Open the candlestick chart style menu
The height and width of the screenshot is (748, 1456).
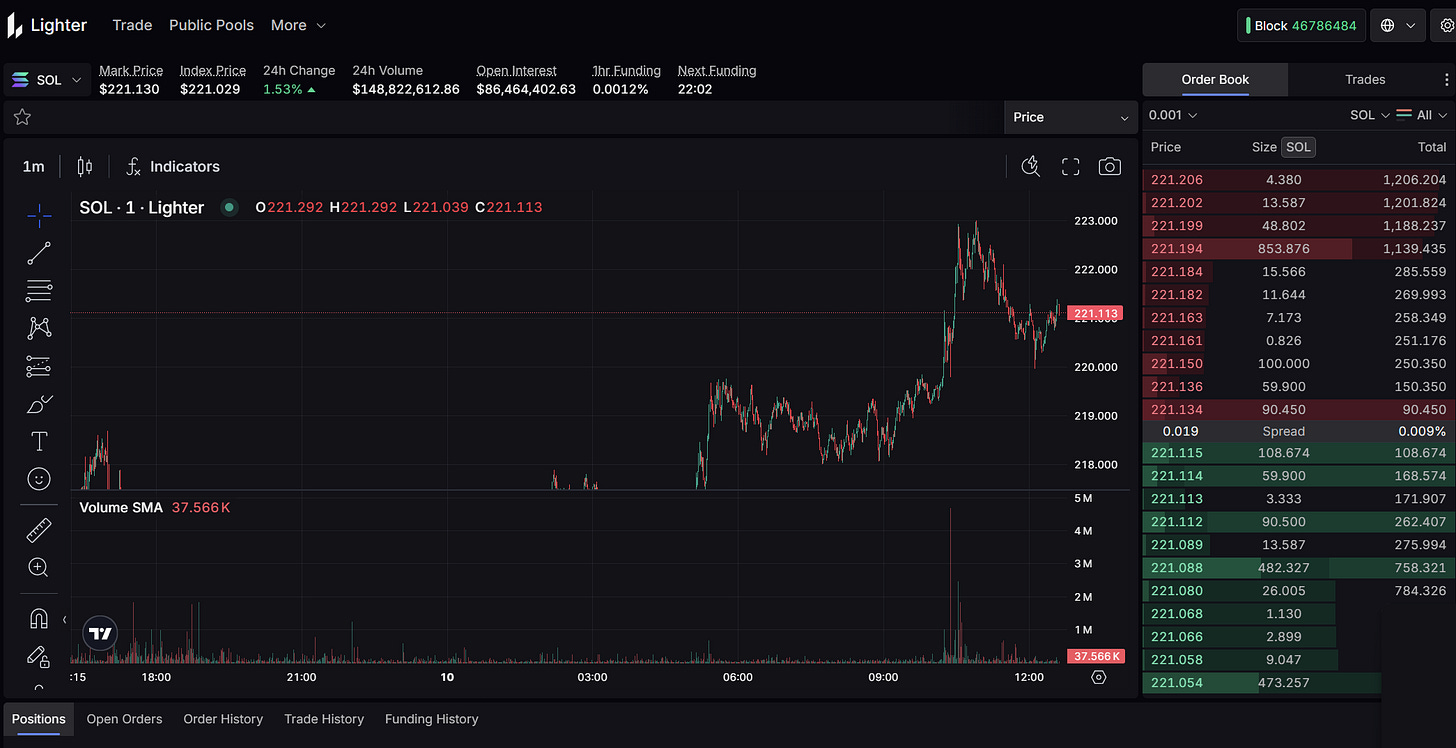coord(84,166)
